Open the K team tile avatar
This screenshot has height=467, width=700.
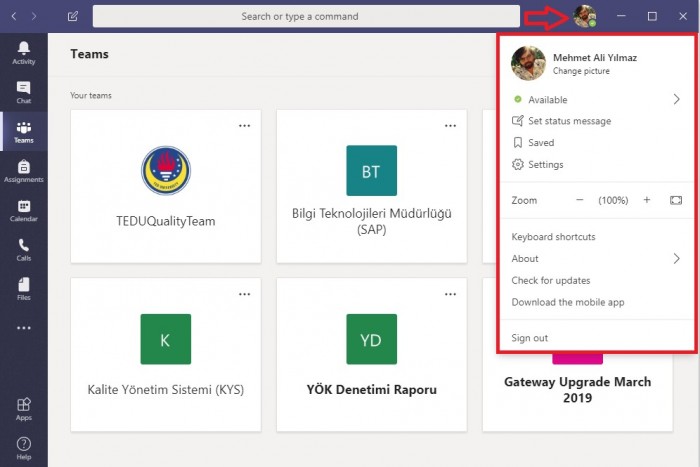(x=166, y=339)
